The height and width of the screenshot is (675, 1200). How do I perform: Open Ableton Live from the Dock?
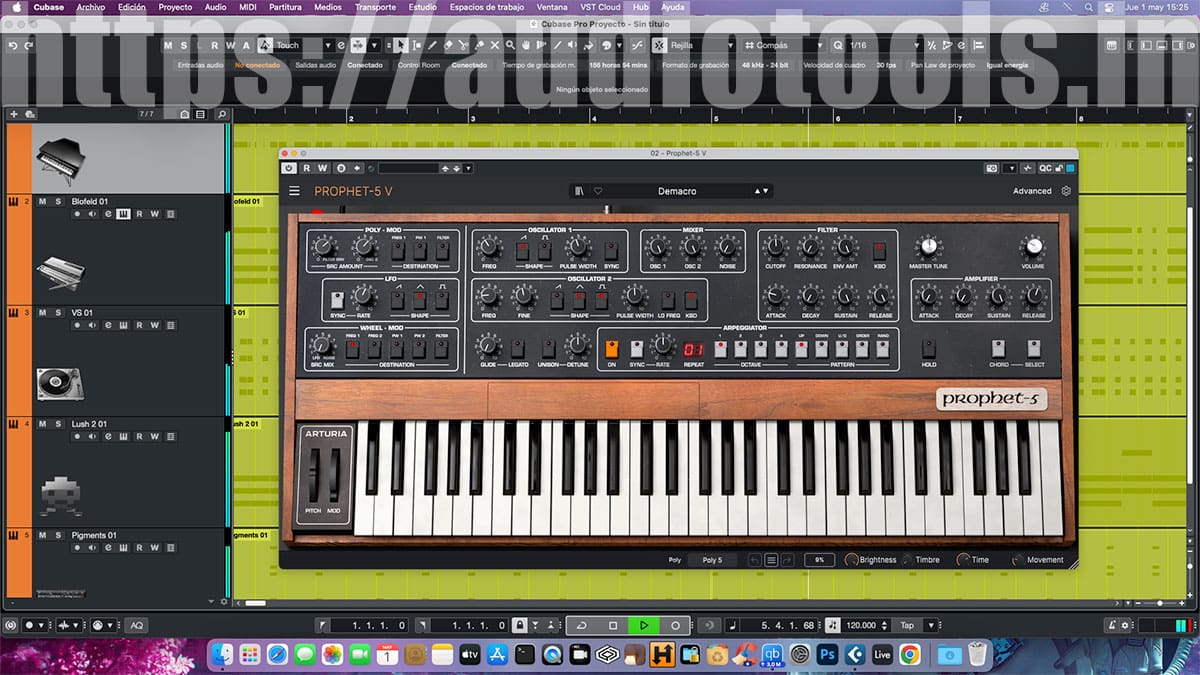(x=882, y=654)
